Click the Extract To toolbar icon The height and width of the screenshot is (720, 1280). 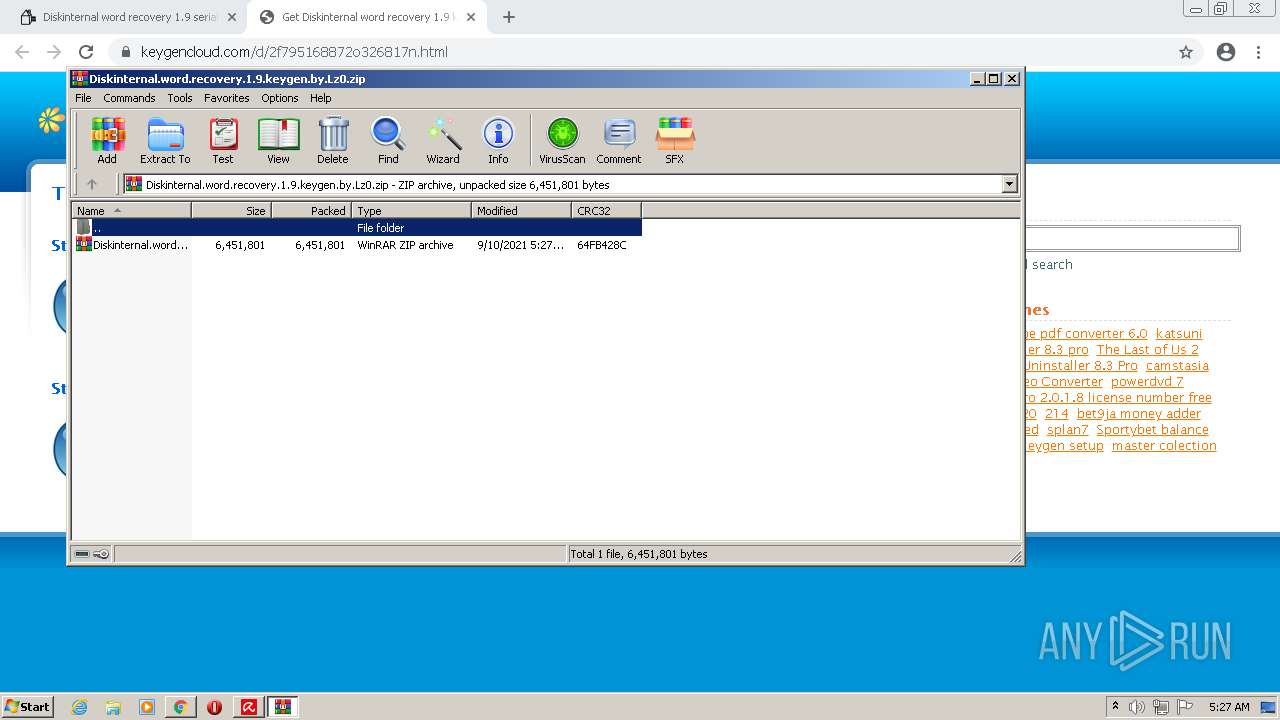165,140
